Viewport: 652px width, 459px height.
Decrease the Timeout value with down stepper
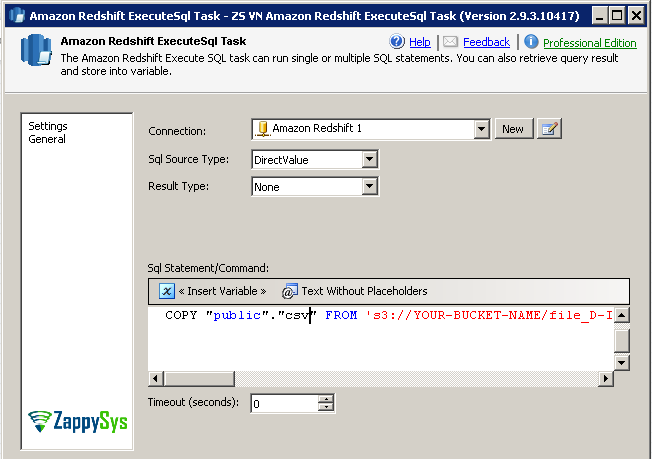(x=326, y=407)
